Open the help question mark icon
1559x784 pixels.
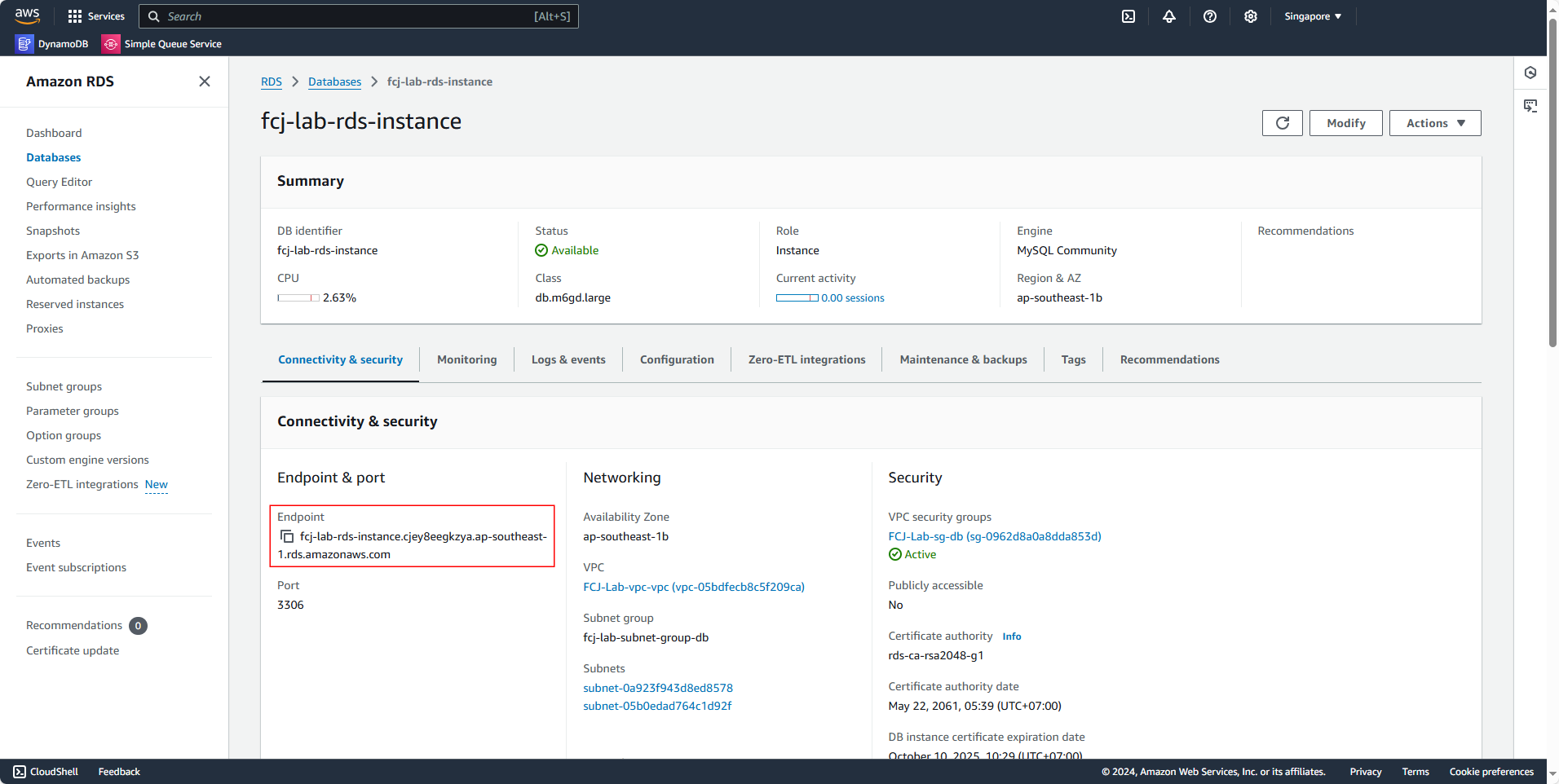1210,16
